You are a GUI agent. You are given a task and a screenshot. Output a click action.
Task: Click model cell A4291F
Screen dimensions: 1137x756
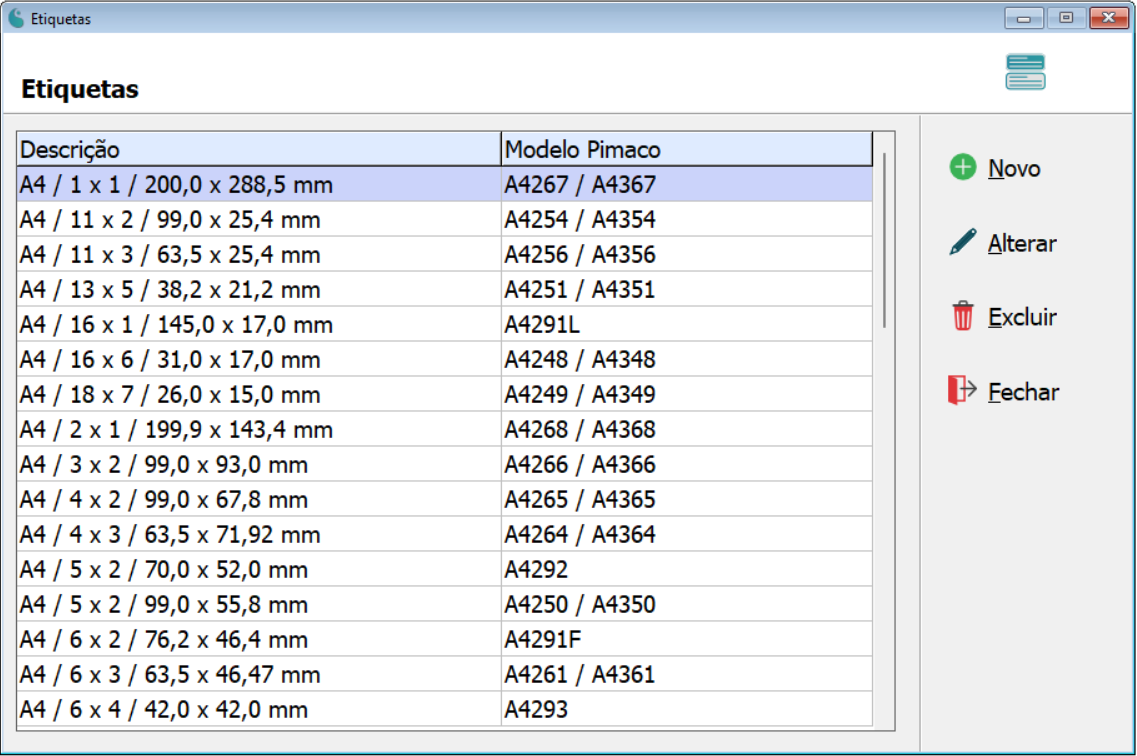687,639
